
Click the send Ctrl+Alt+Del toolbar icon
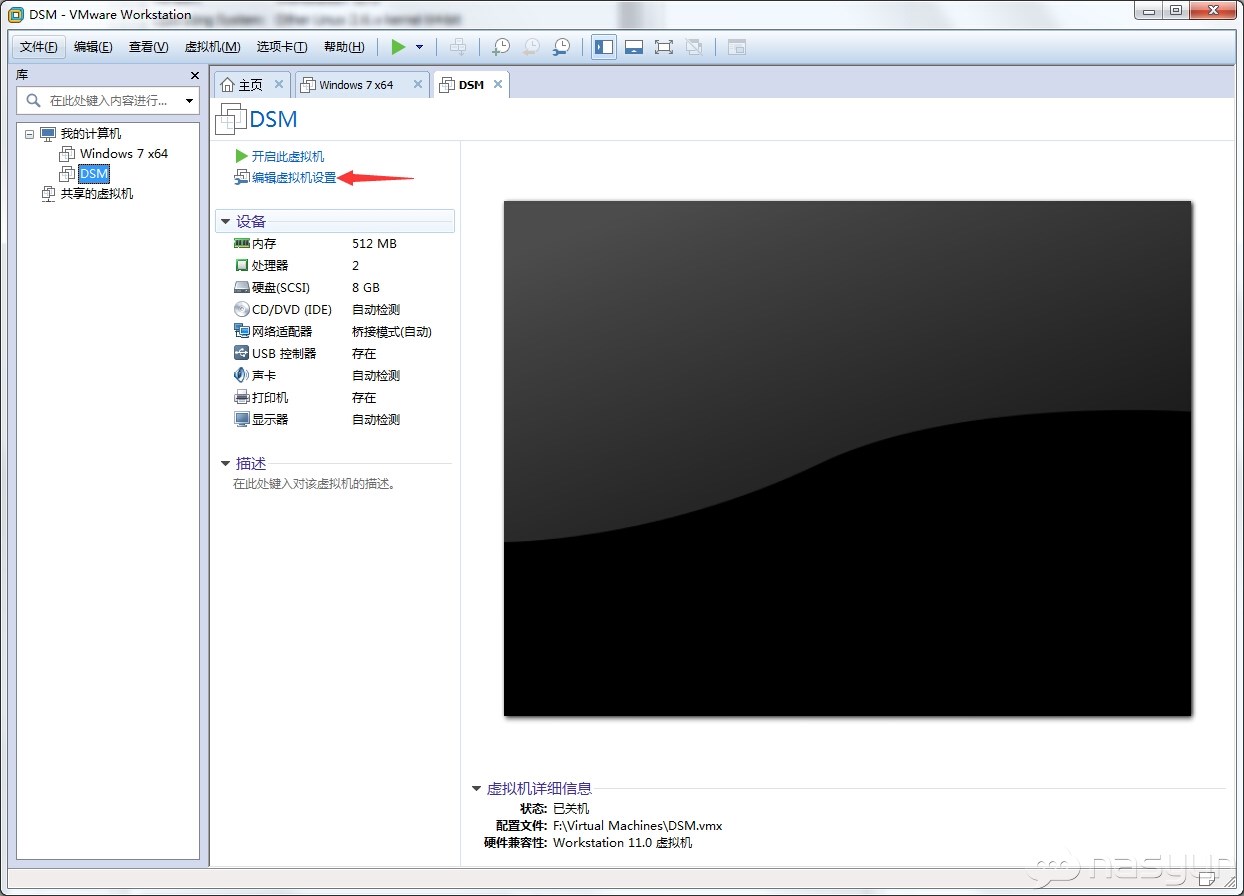[x=458, y=47]
